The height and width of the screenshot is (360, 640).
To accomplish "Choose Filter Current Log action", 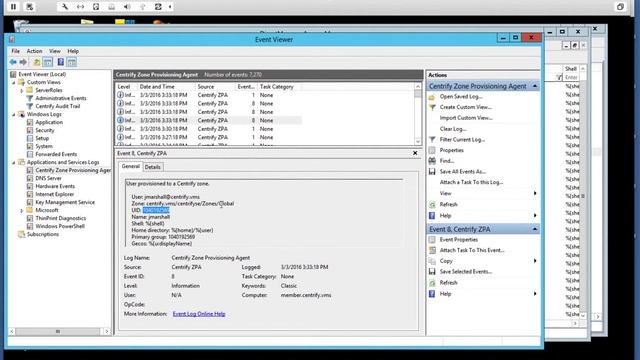I will pos(462,140).
